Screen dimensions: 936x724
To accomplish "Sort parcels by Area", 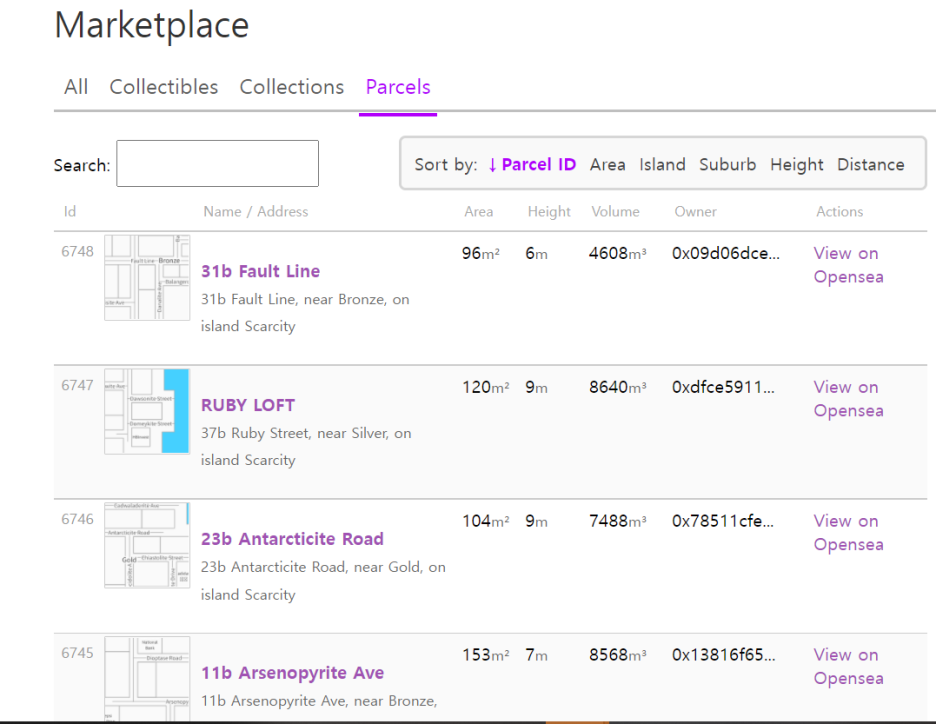I will [608, 165].
